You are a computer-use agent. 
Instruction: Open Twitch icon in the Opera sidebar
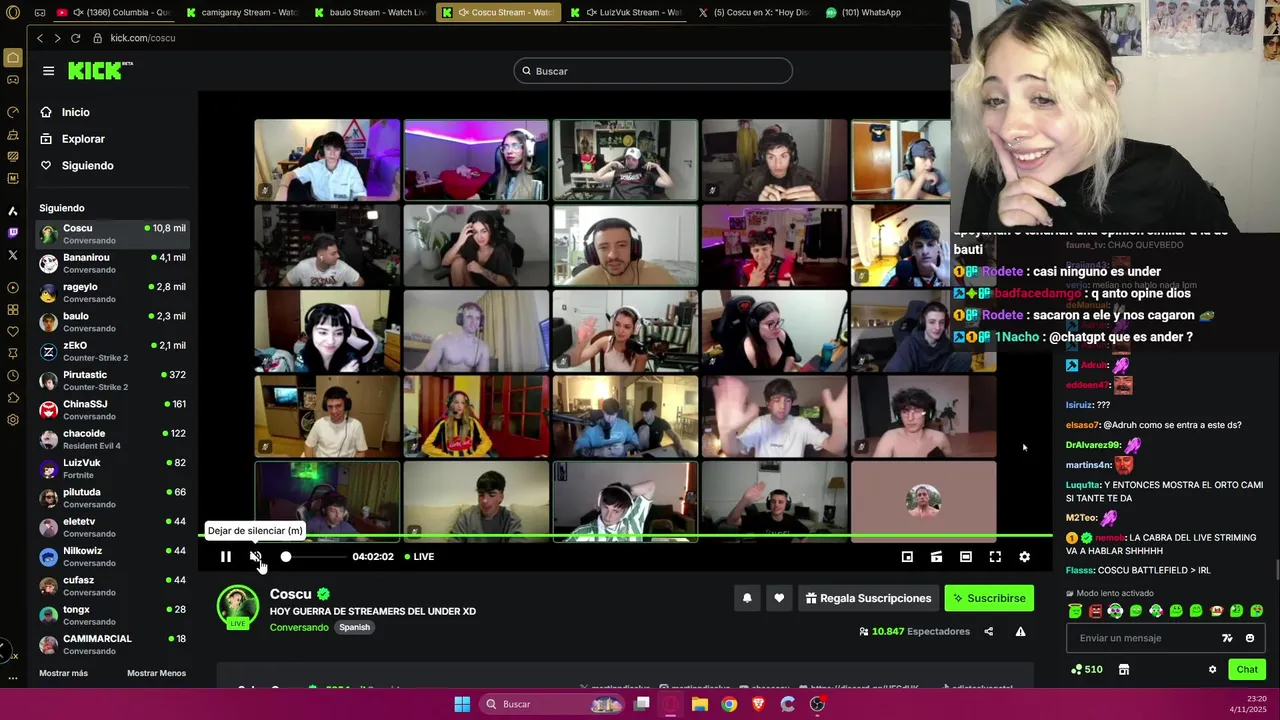13,233
